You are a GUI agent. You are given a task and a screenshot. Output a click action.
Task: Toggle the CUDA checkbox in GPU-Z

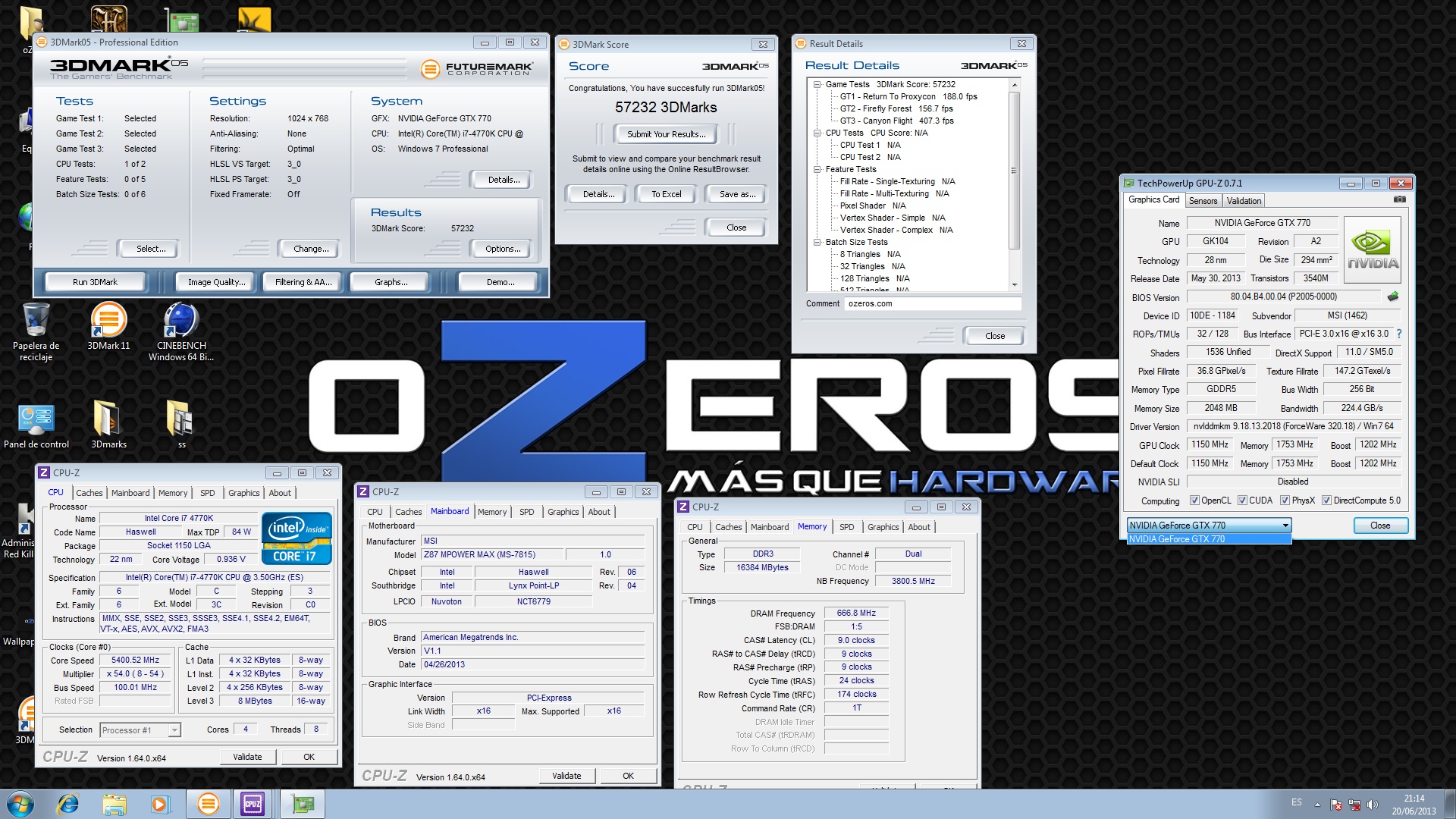[x=1242, y=500]
